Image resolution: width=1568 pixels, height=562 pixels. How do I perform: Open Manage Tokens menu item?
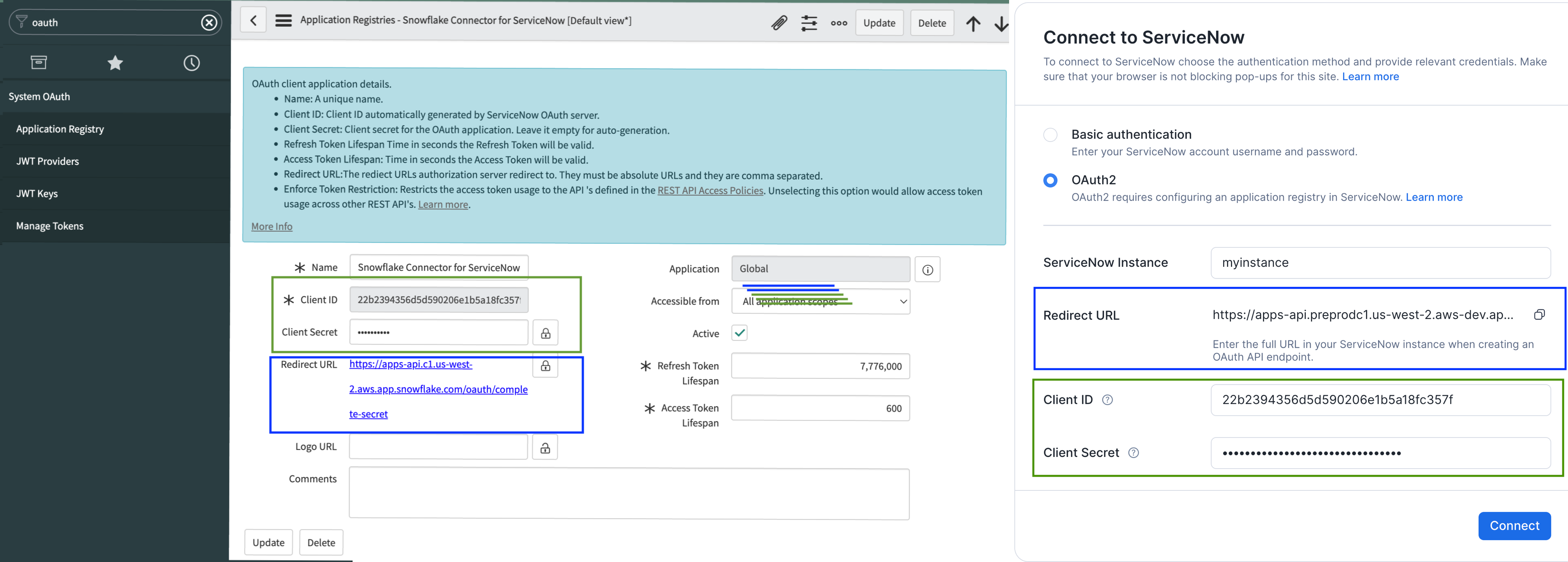49,226
